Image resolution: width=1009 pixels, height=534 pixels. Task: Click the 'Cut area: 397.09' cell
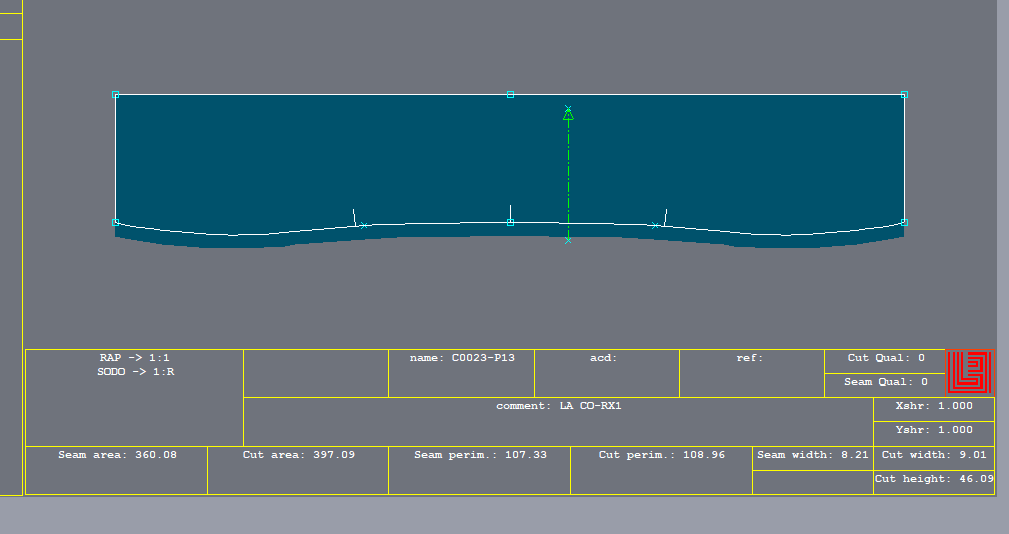[298, 470]
